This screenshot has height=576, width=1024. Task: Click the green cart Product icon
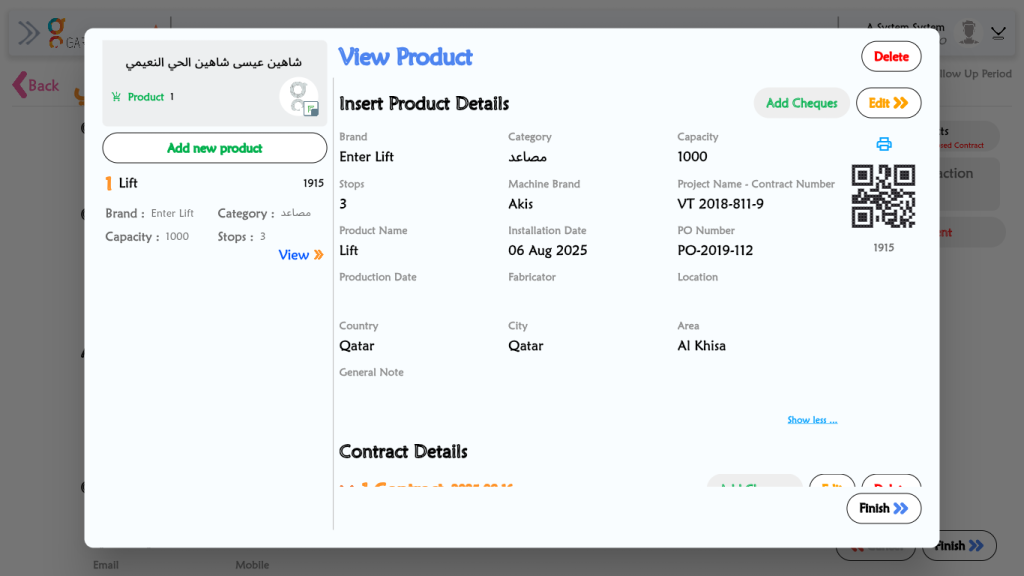point(116,97)
